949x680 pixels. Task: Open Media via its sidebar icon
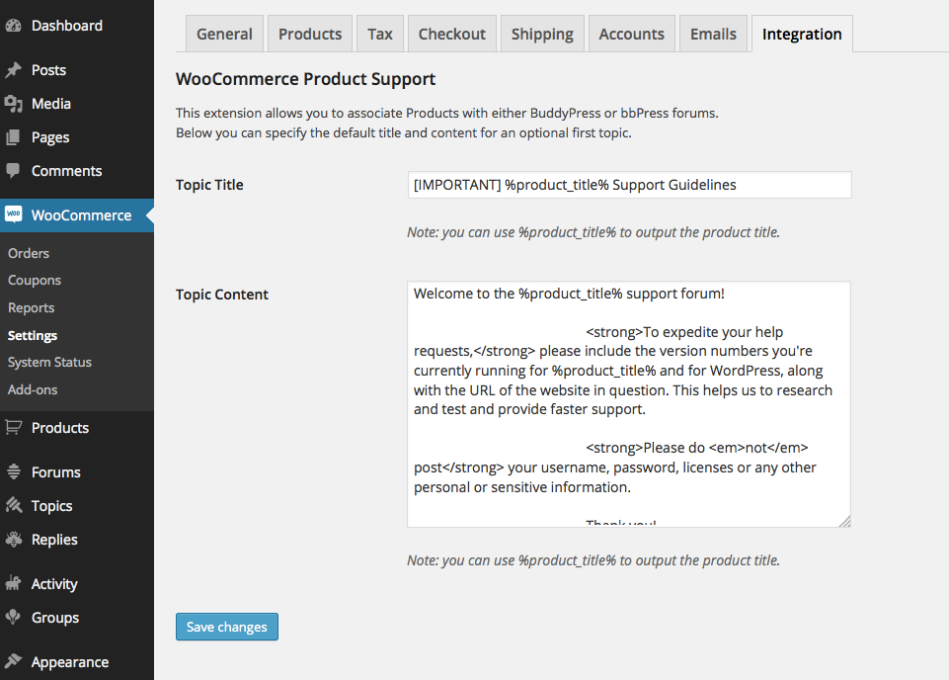click(13, 104)
